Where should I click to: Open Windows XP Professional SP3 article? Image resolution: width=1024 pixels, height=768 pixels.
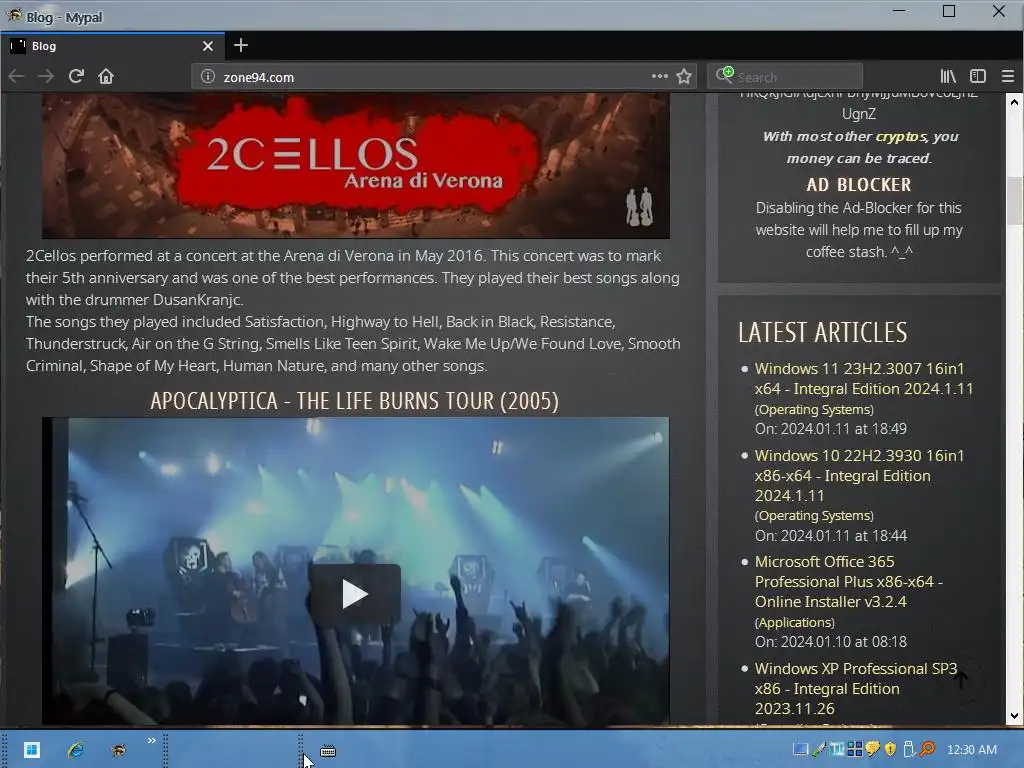[x=856, y=688]
